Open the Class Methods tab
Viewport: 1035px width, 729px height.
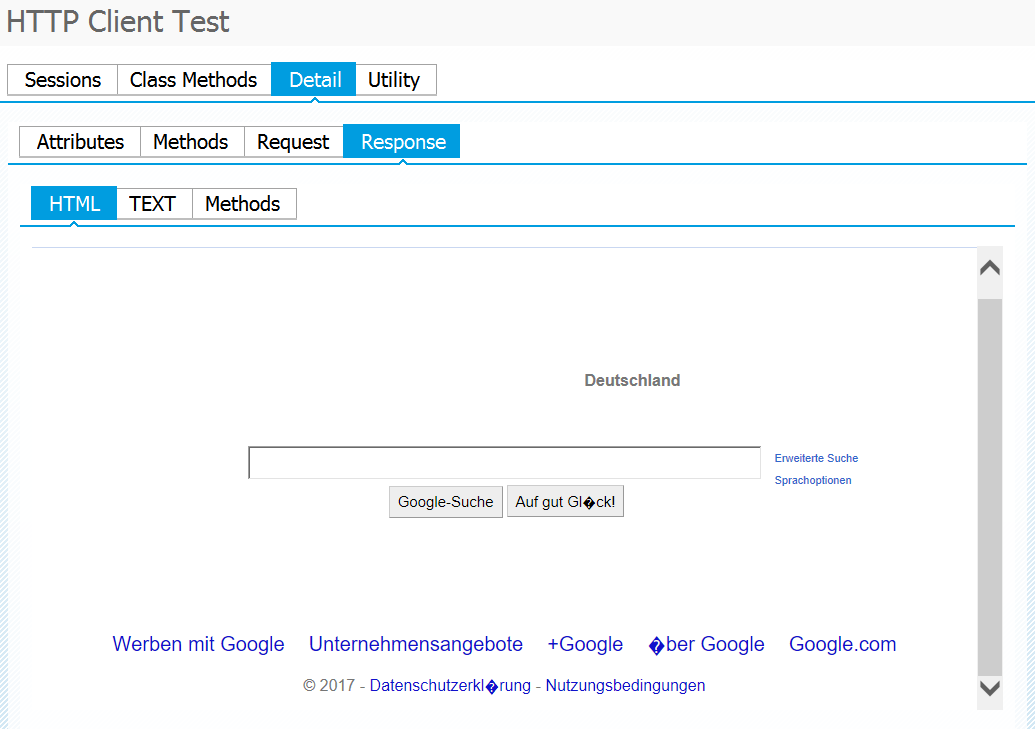(193, 80)
